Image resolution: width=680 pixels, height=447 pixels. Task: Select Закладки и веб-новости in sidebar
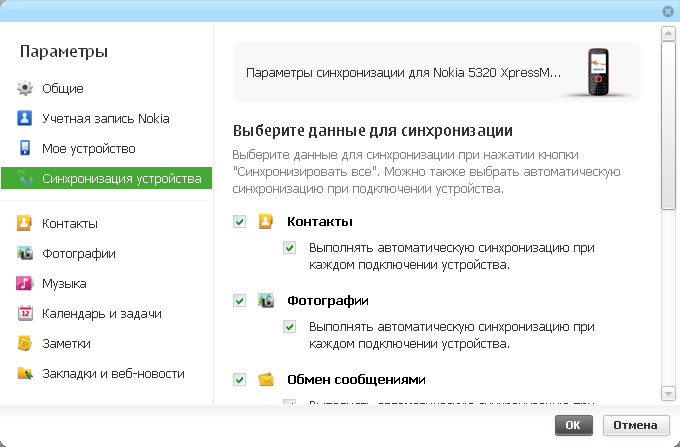(113, 374)
